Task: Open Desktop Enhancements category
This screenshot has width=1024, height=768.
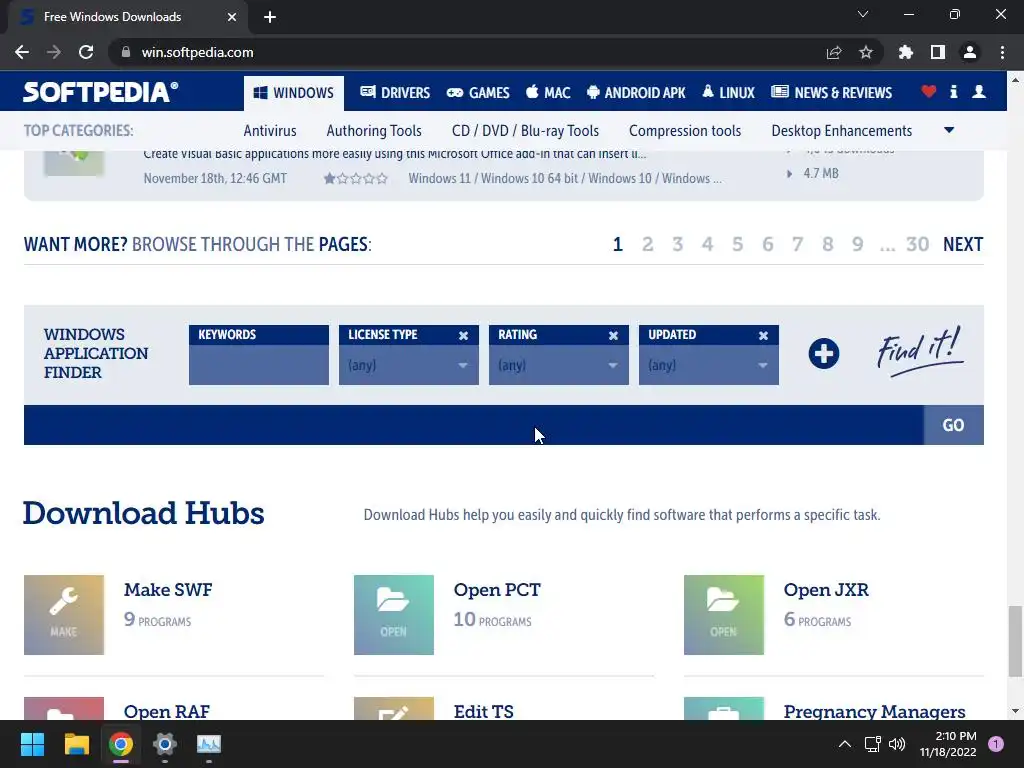Action: 842,131
